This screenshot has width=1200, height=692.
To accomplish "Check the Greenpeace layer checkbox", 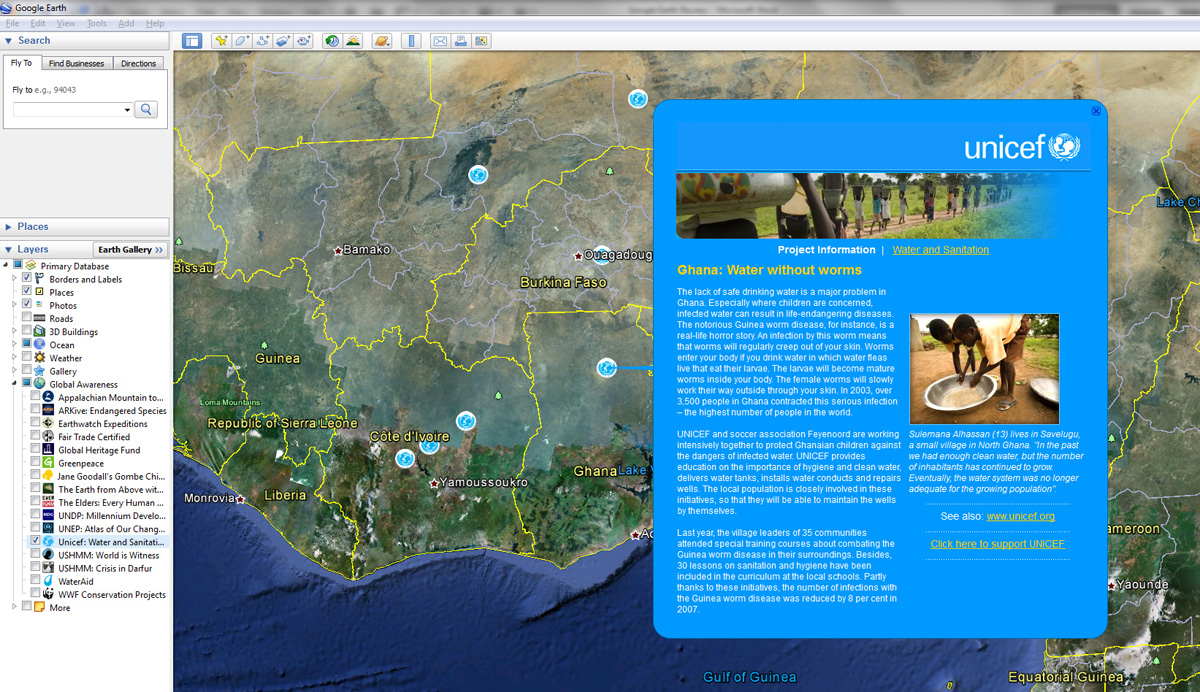I will [36, 463].
